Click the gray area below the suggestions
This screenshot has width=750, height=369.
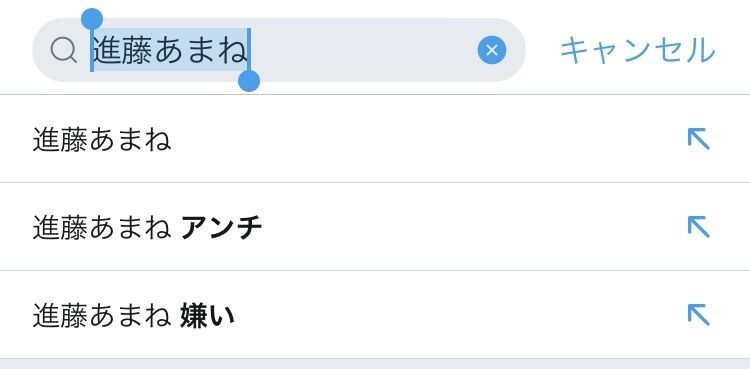tap(375, 364)
